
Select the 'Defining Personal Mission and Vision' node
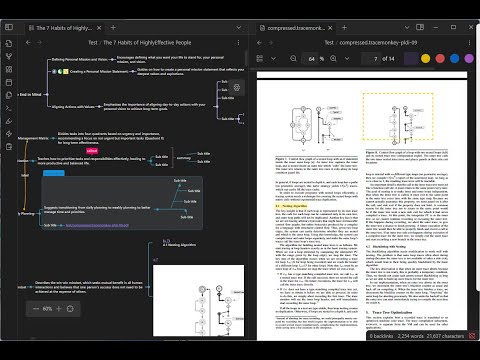click(79, 59)
